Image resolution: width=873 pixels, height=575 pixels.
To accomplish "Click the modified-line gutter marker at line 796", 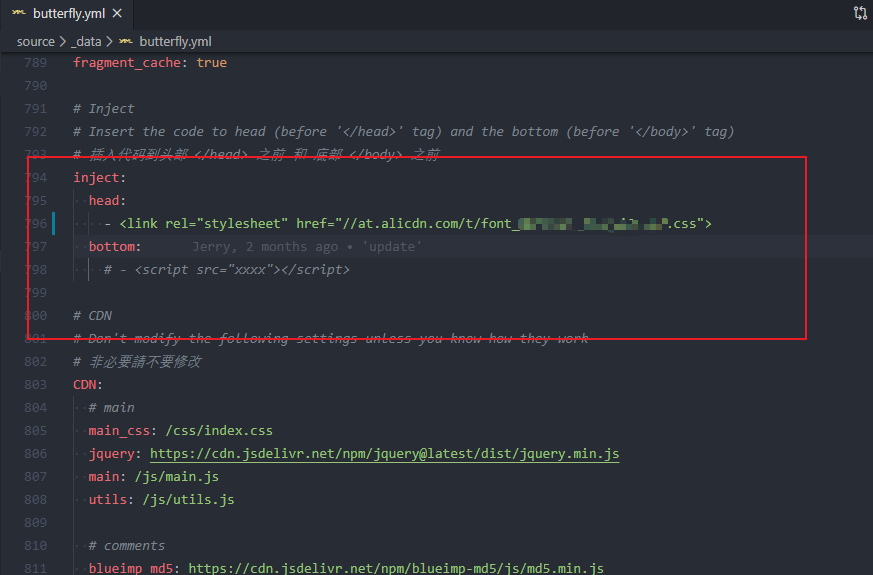I will coord(53,223).
